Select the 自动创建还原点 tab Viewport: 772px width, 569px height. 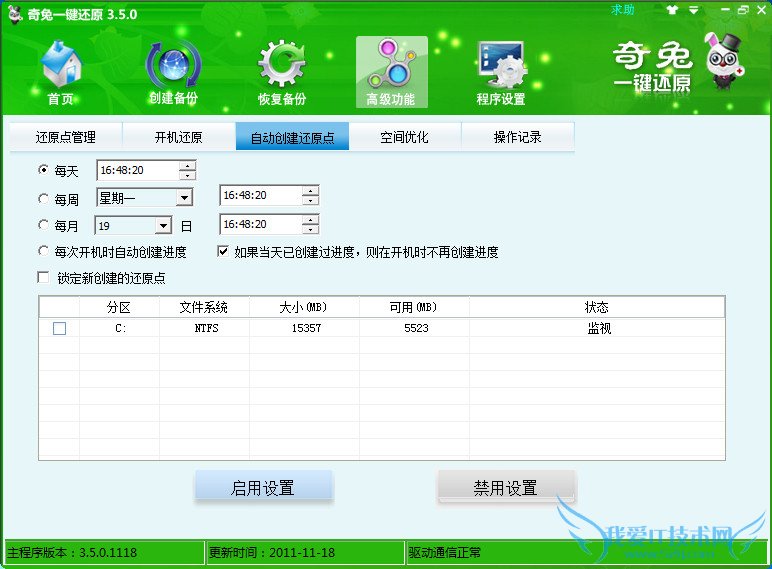click(x=292, y=136)
